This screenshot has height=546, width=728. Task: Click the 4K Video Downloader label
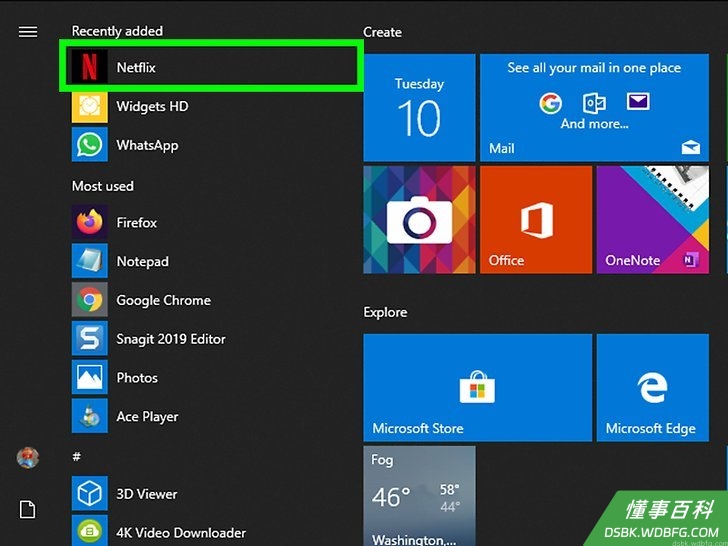tap(181, 533)
